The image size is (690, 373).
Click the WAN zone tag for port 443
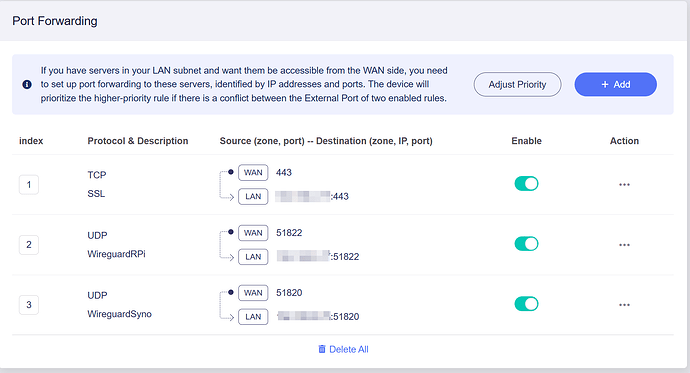253,172
